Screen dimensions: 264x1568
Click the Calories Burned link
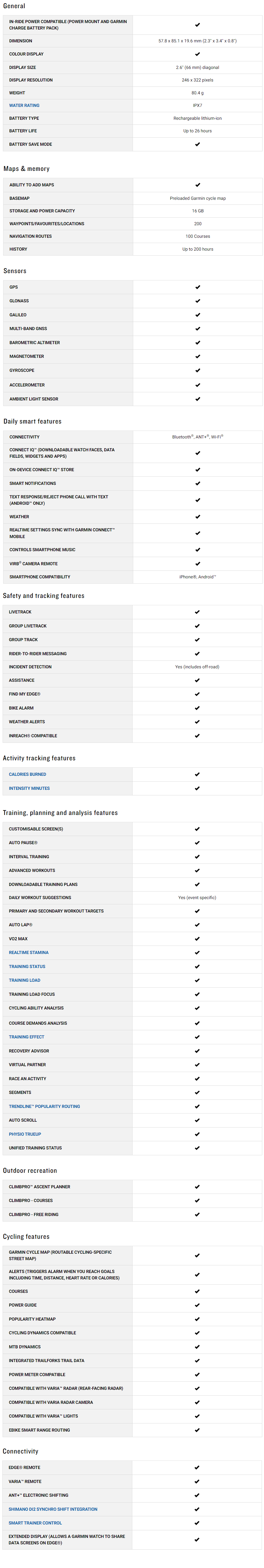[27, 774]
